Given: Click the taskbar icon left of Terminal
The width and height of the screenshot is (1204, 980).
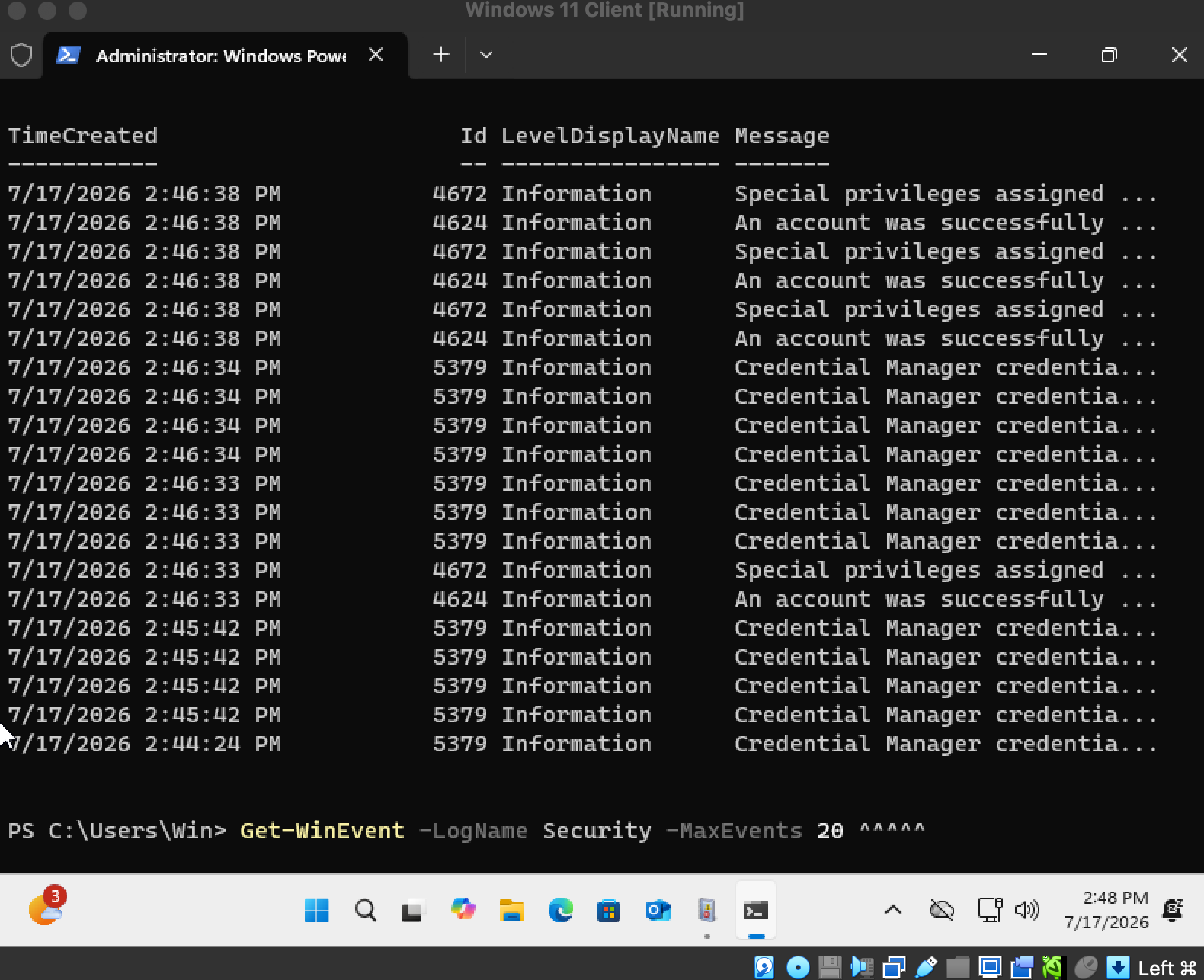Looking at the screenshot, I should (707, 910).
